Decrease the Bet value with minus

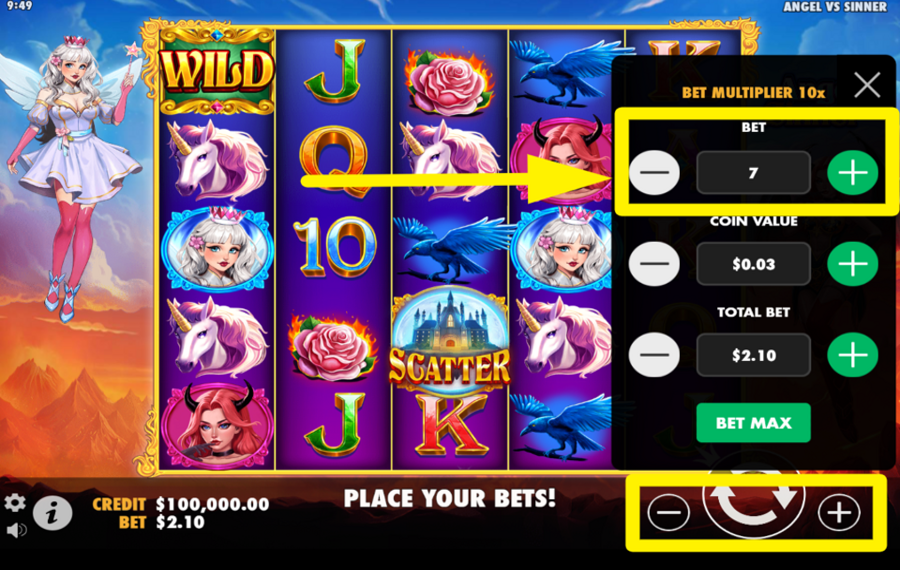click(x=654, y=173)
